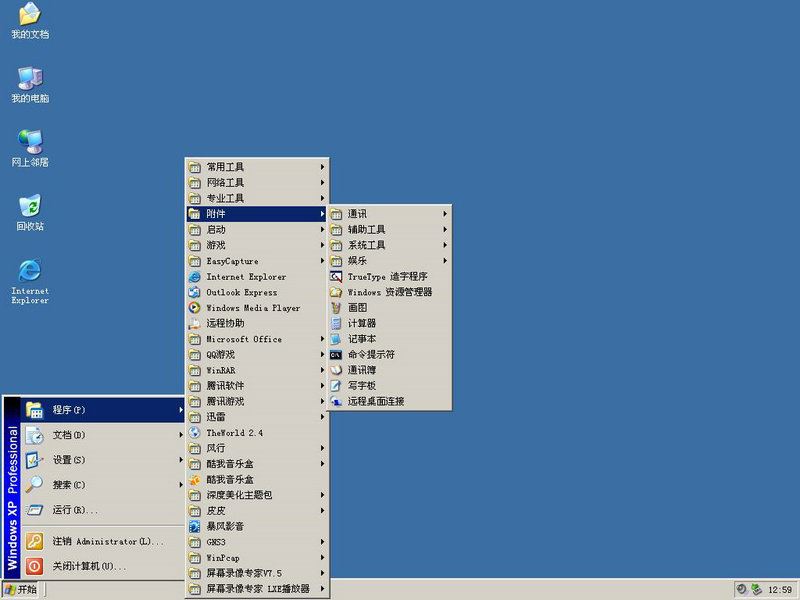Viewport: 800px width, 600px height.
Task: Click 通讯簿 address book icon
Action: tap(336, 370)
